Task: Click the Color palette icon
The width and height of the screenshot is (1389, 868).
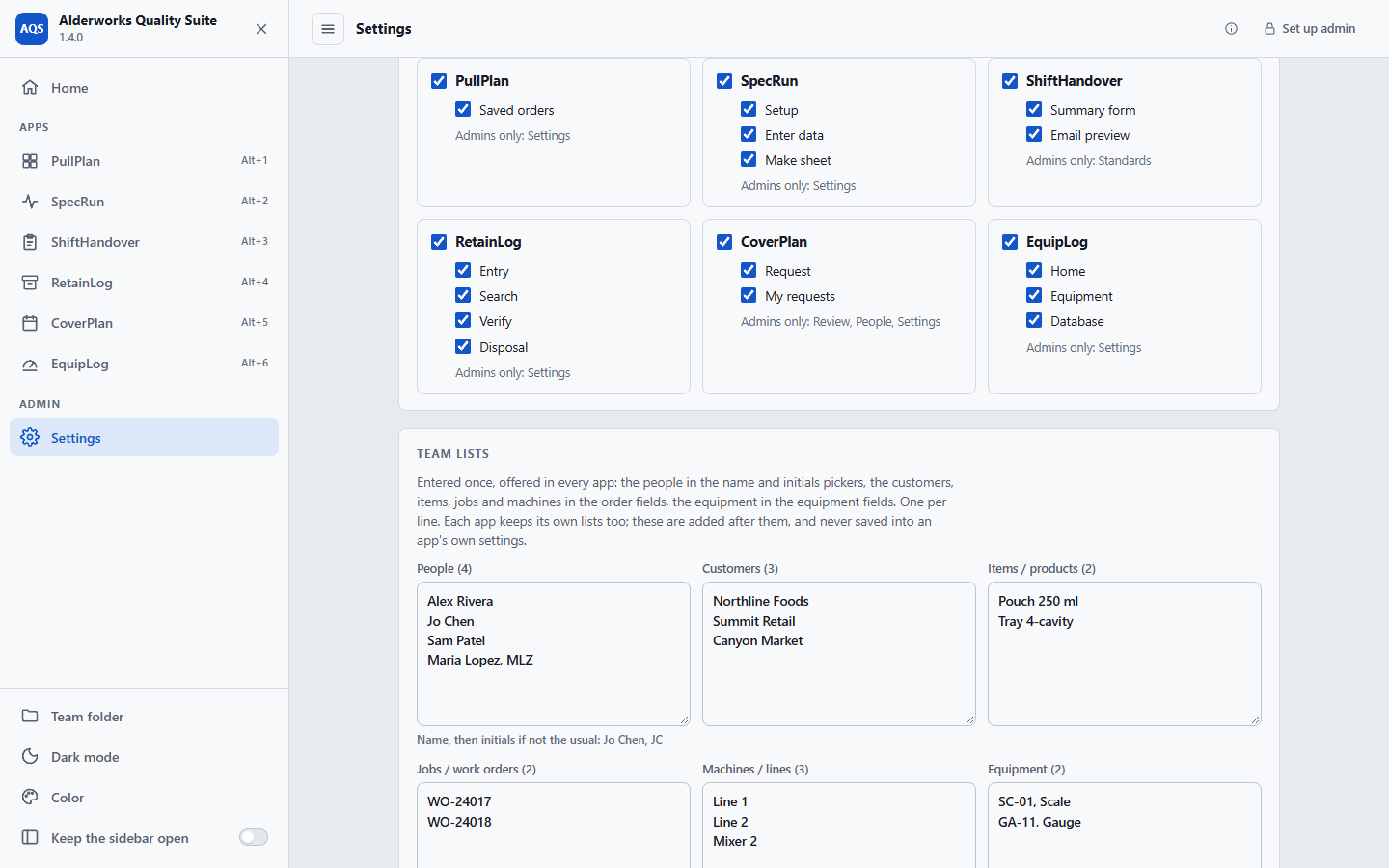Action: [x=30, y=798]
